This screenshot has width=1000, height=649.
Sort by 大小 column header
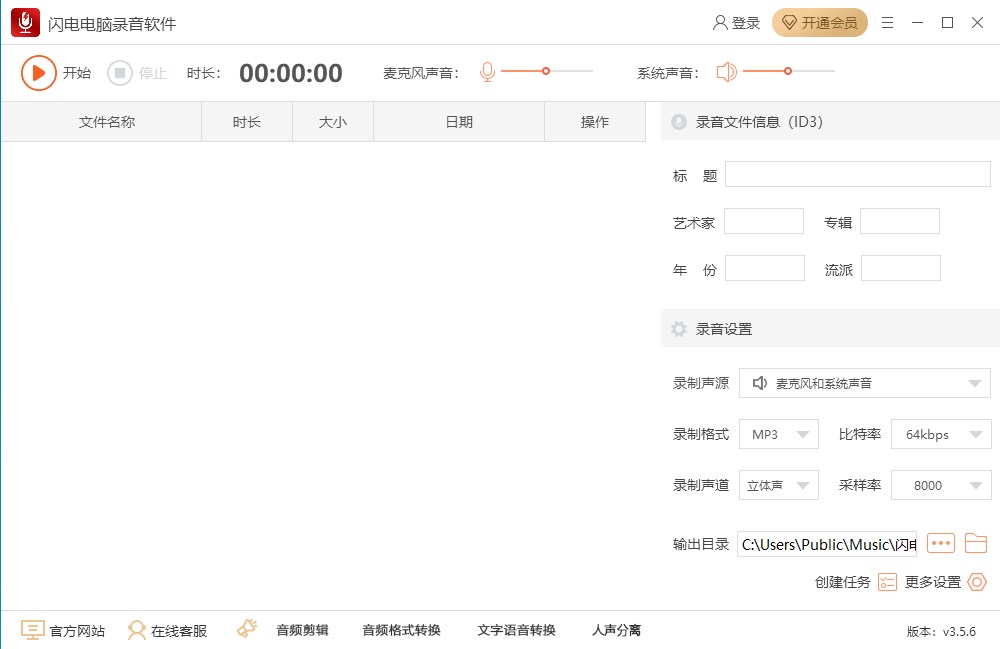tap(333, 122)
